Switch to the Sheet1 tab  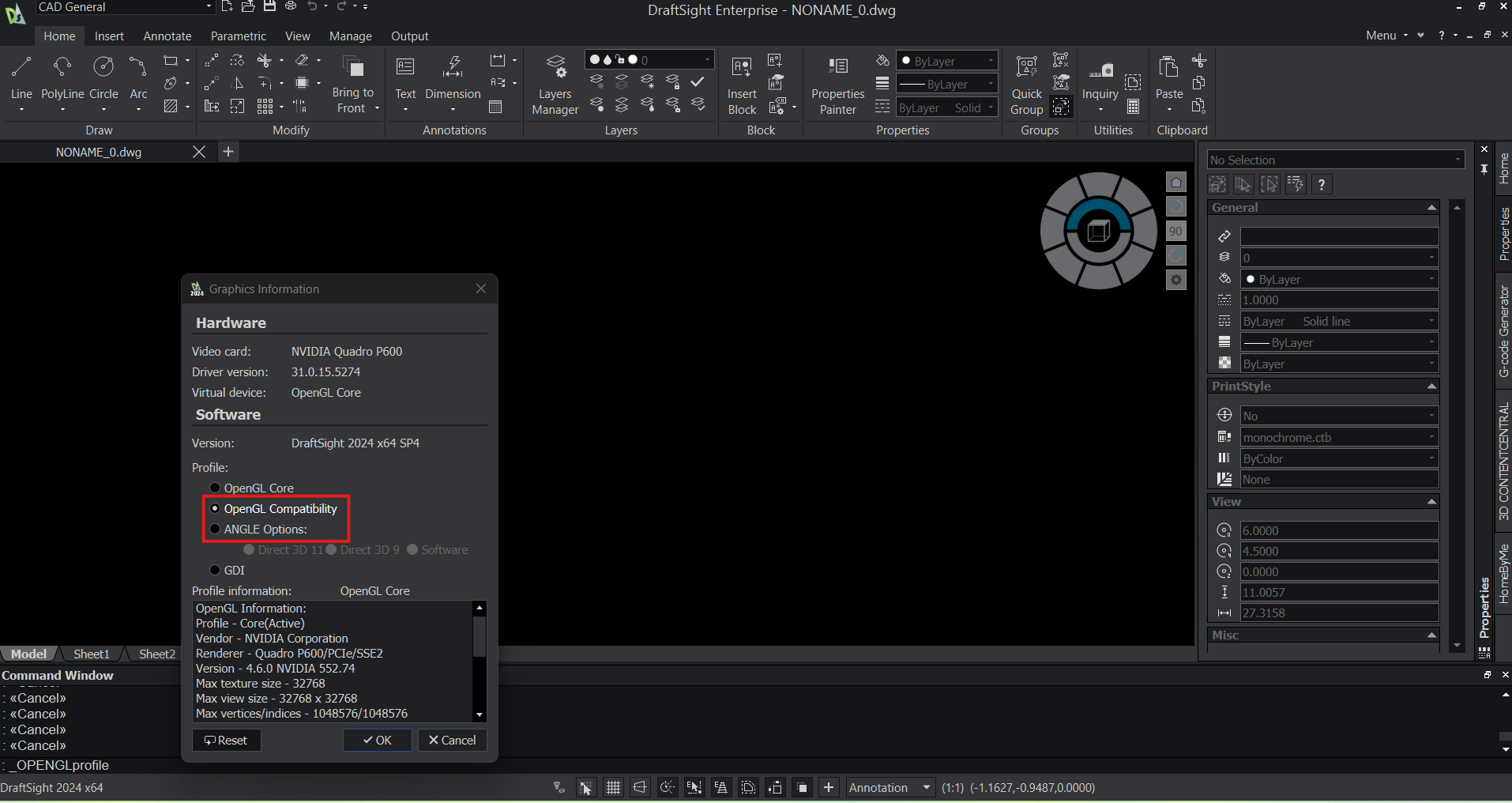91,654
